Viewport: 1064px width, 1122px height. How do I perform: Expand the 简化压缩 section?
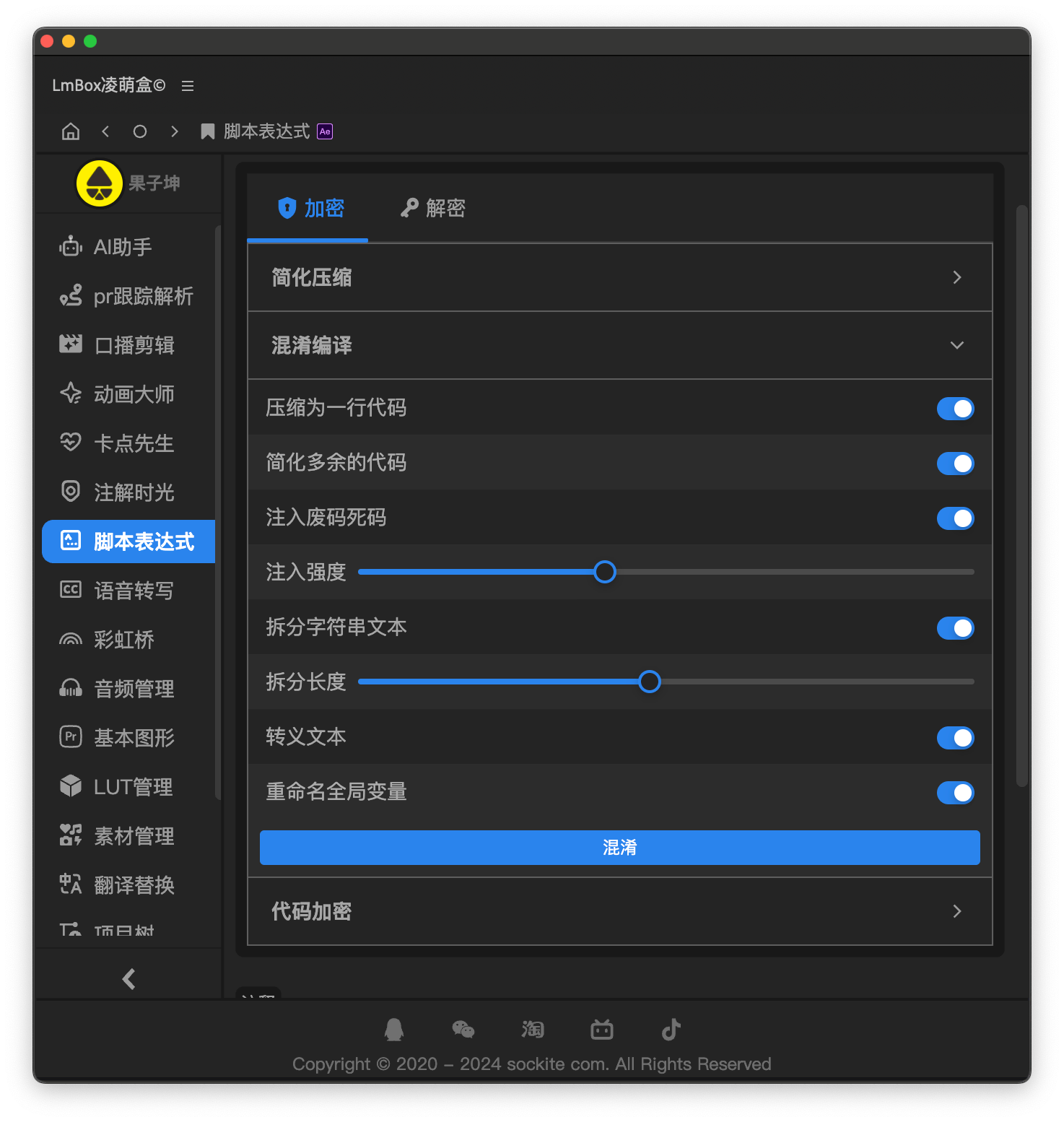pos(620,277)
